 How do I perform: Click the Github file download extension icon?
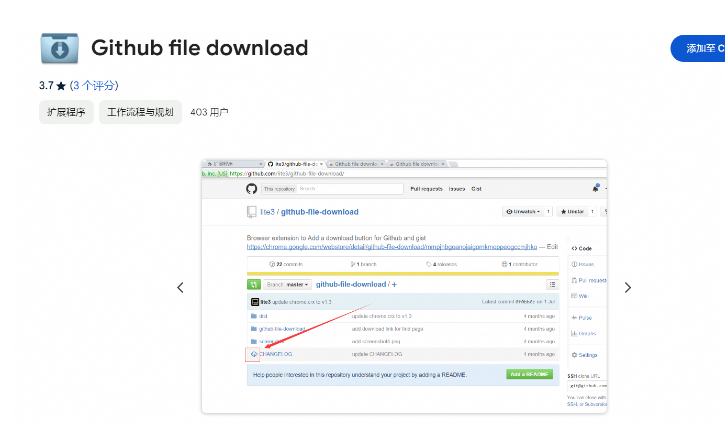pyautogui.click(x=60, y=48)
